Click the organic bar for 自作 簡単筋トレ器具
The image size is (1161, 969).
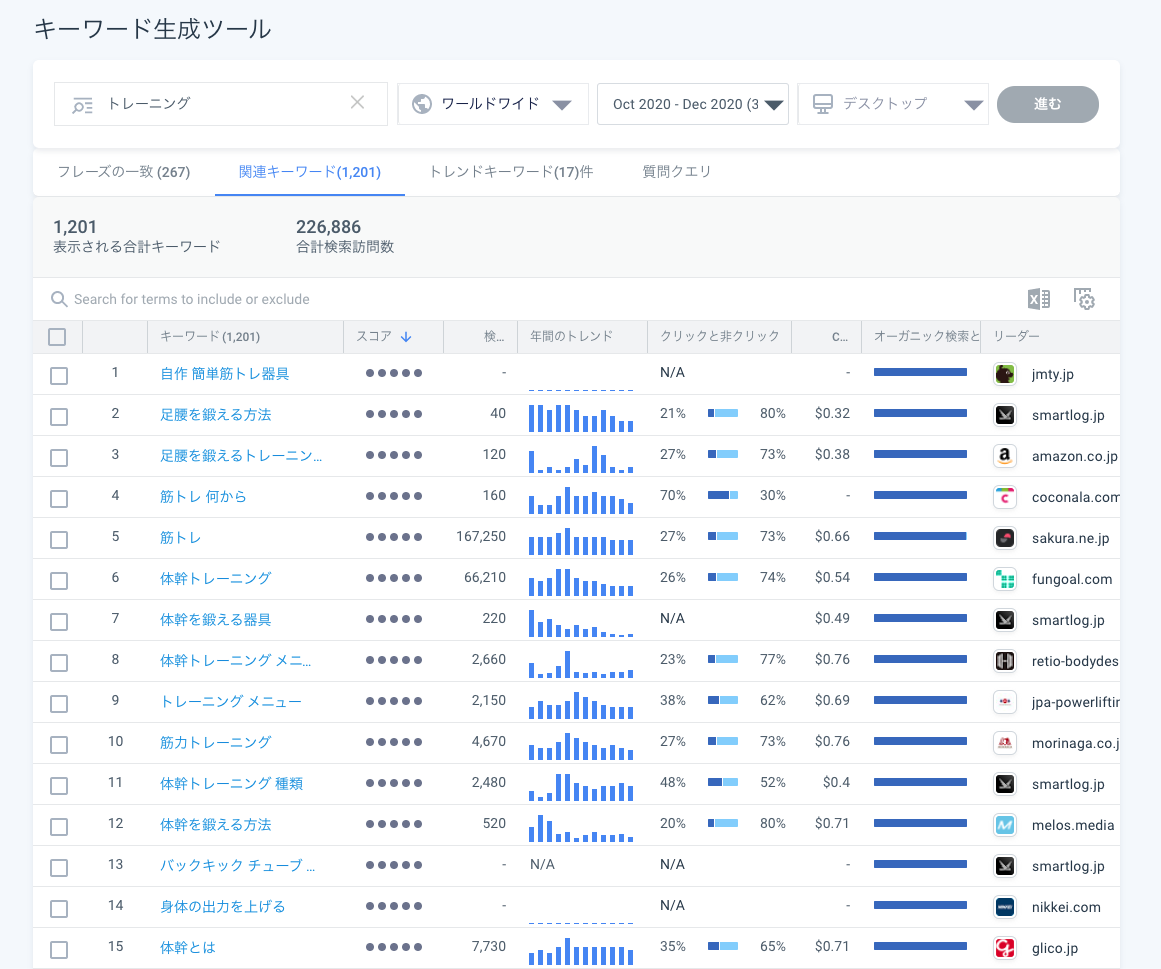920,372
